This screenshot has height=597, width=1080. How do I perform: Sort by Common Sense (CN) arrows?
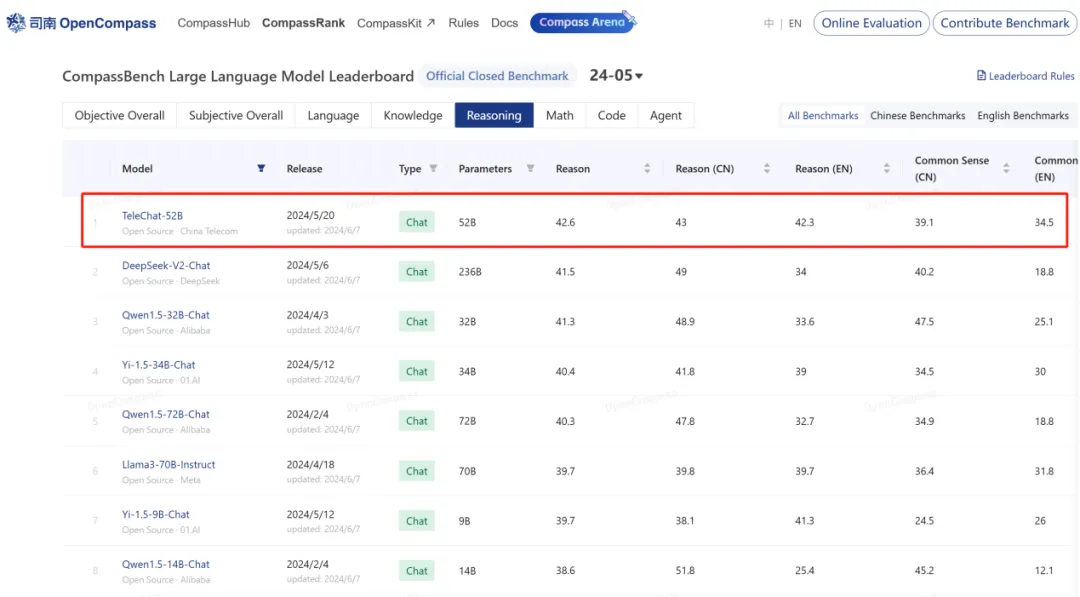point(1006,168)
